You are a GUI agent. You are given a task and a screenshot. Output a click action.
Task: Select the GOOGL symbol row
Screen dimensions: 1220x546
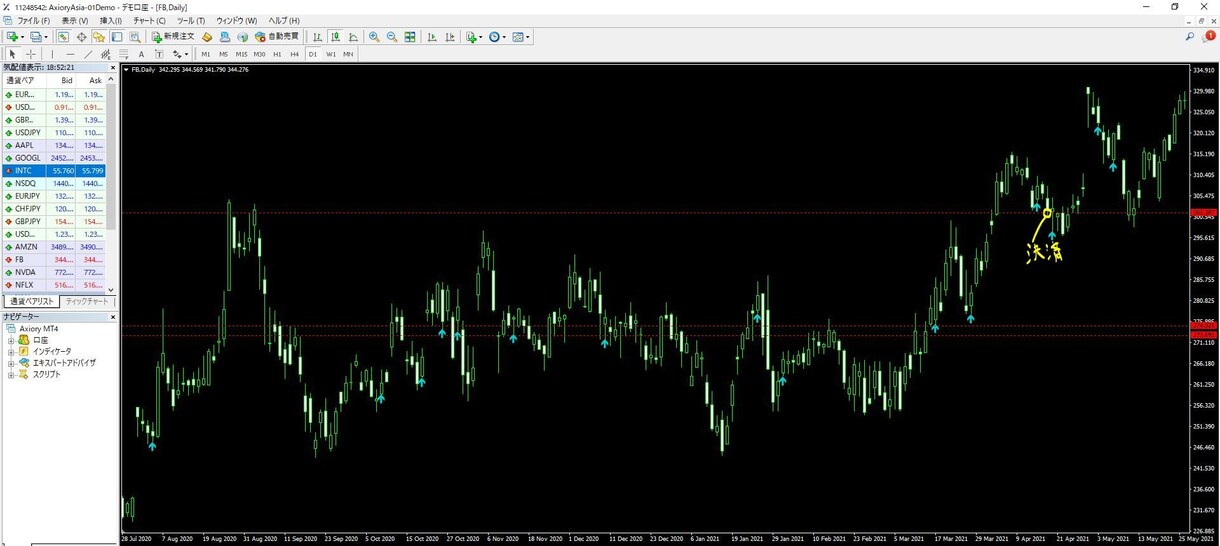tap(54, 158)
